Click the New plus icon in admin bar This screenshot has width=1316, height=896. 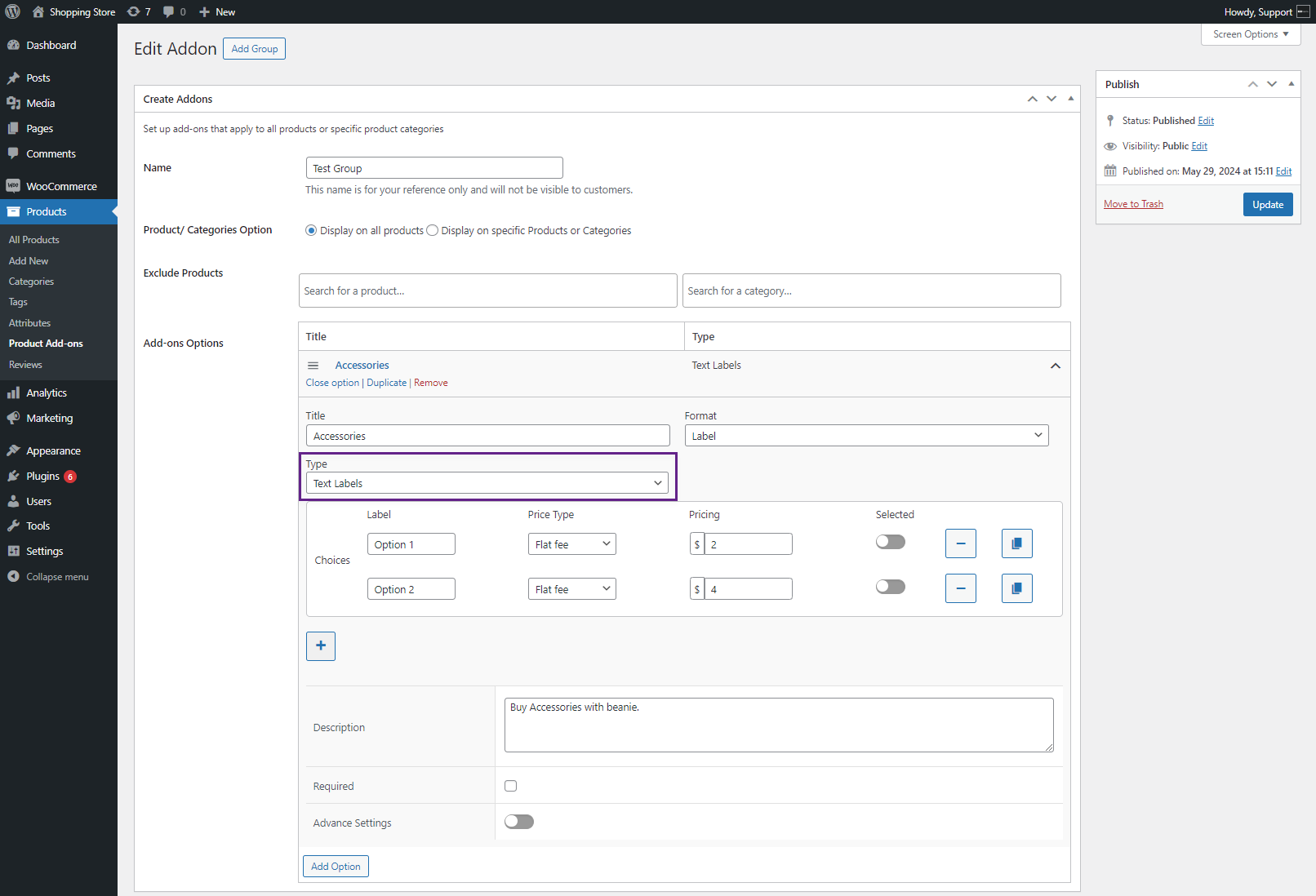point(205,11)
